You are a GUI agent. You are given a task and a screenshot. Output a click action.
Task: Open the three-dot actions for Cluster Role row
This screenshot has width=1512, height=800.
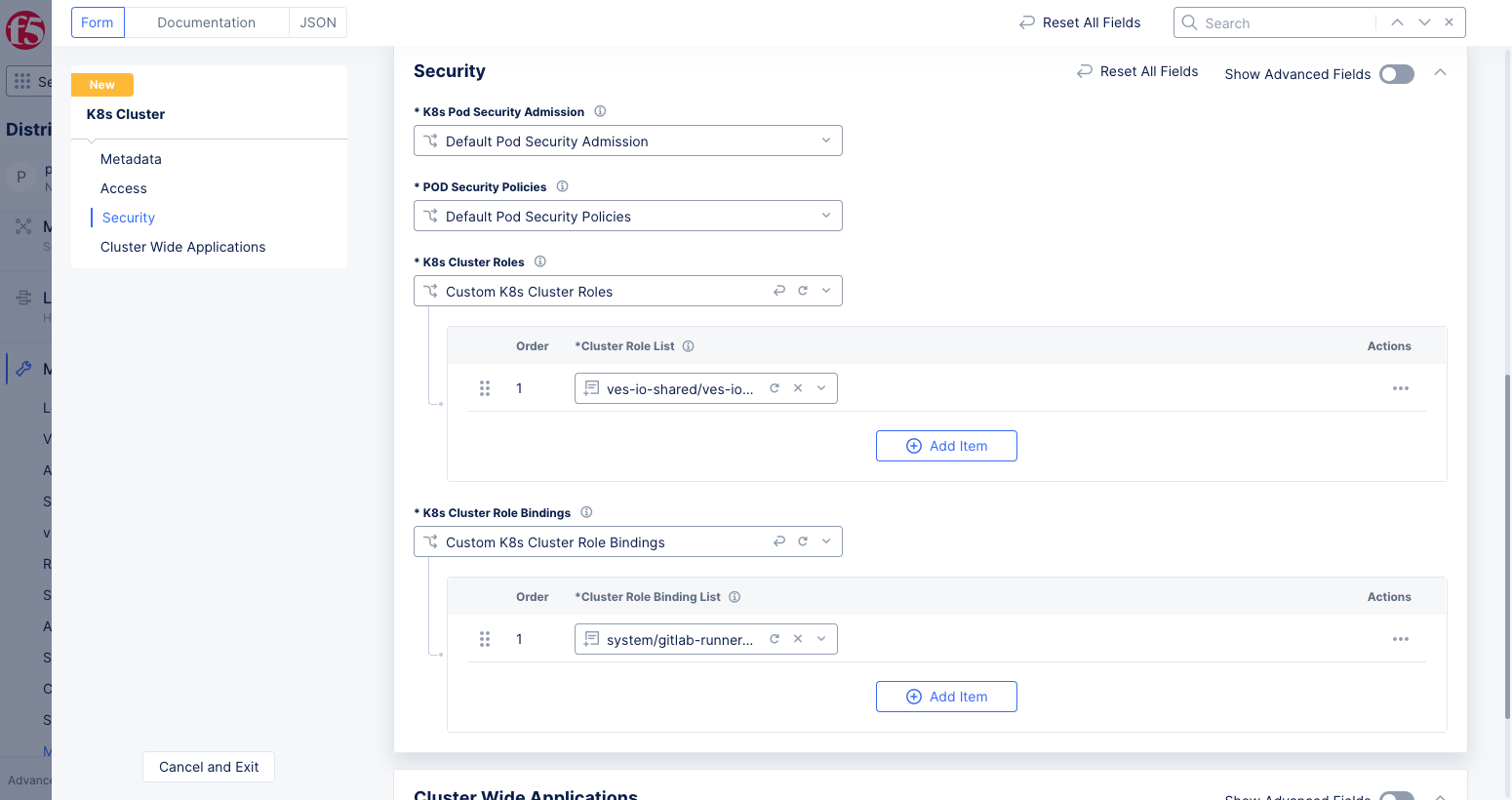pyautogui.click(x=1400, y=388)
